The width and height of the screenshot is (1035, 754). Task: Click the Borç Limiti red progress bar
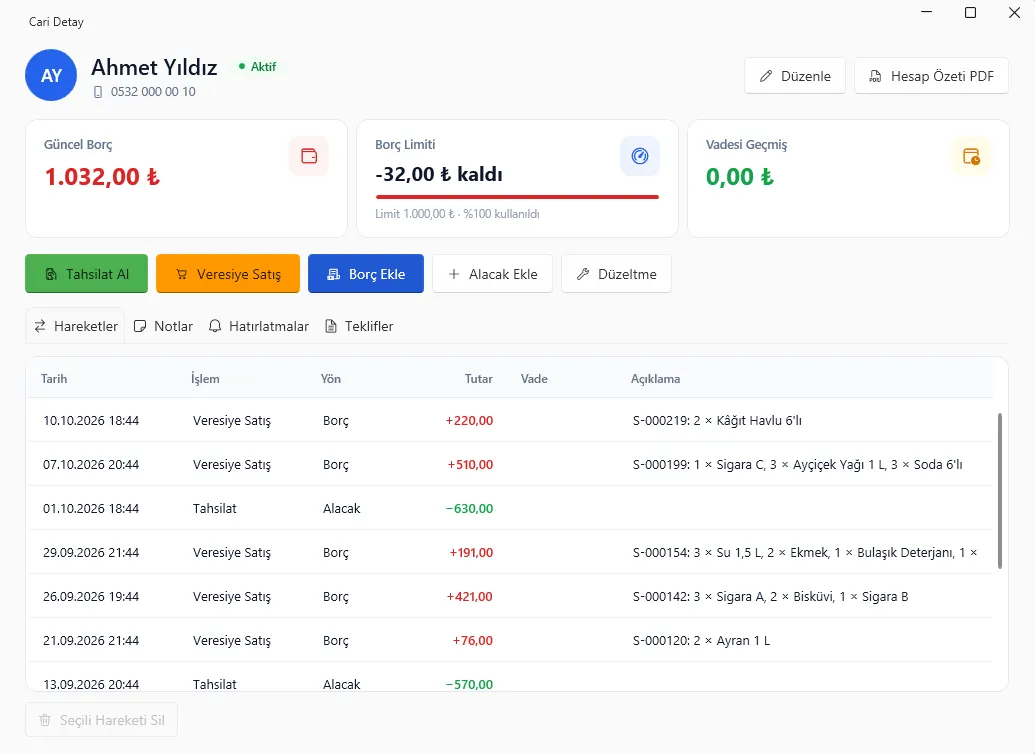point(517,197)
